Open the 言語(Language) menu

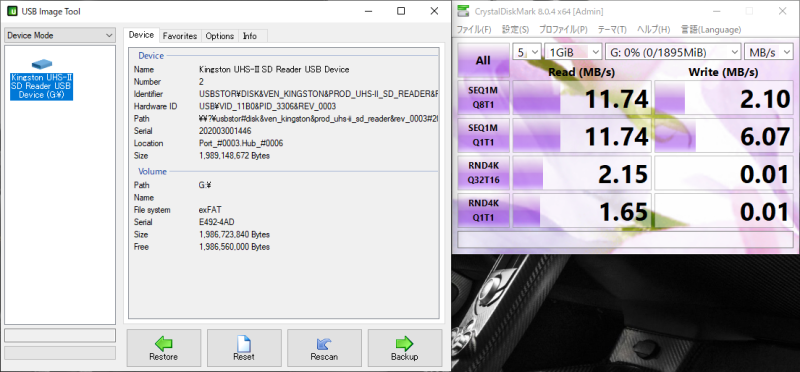pos(711,30)
